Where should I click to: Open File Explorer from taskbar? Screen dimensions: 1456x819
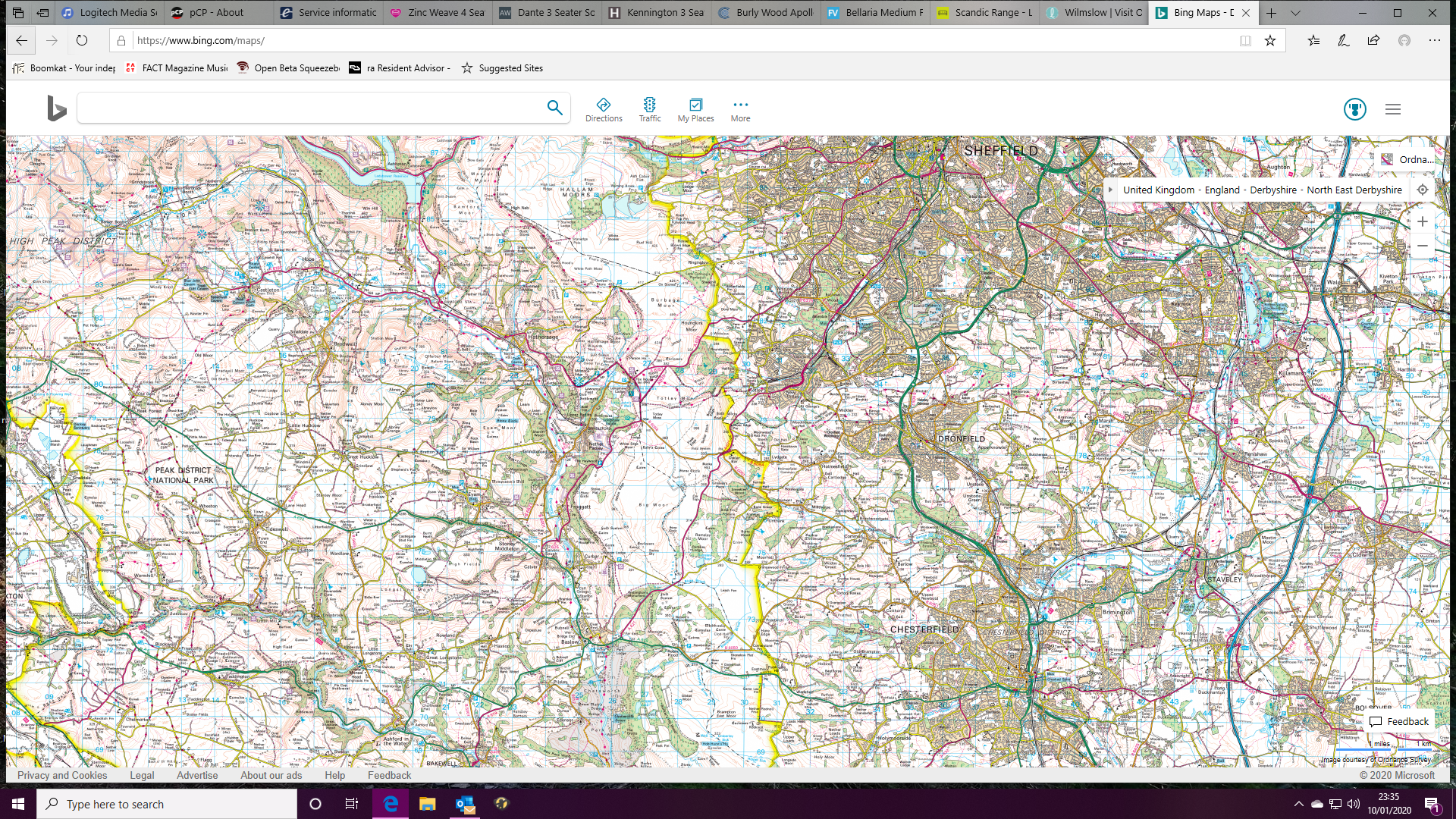coord(427,804)
